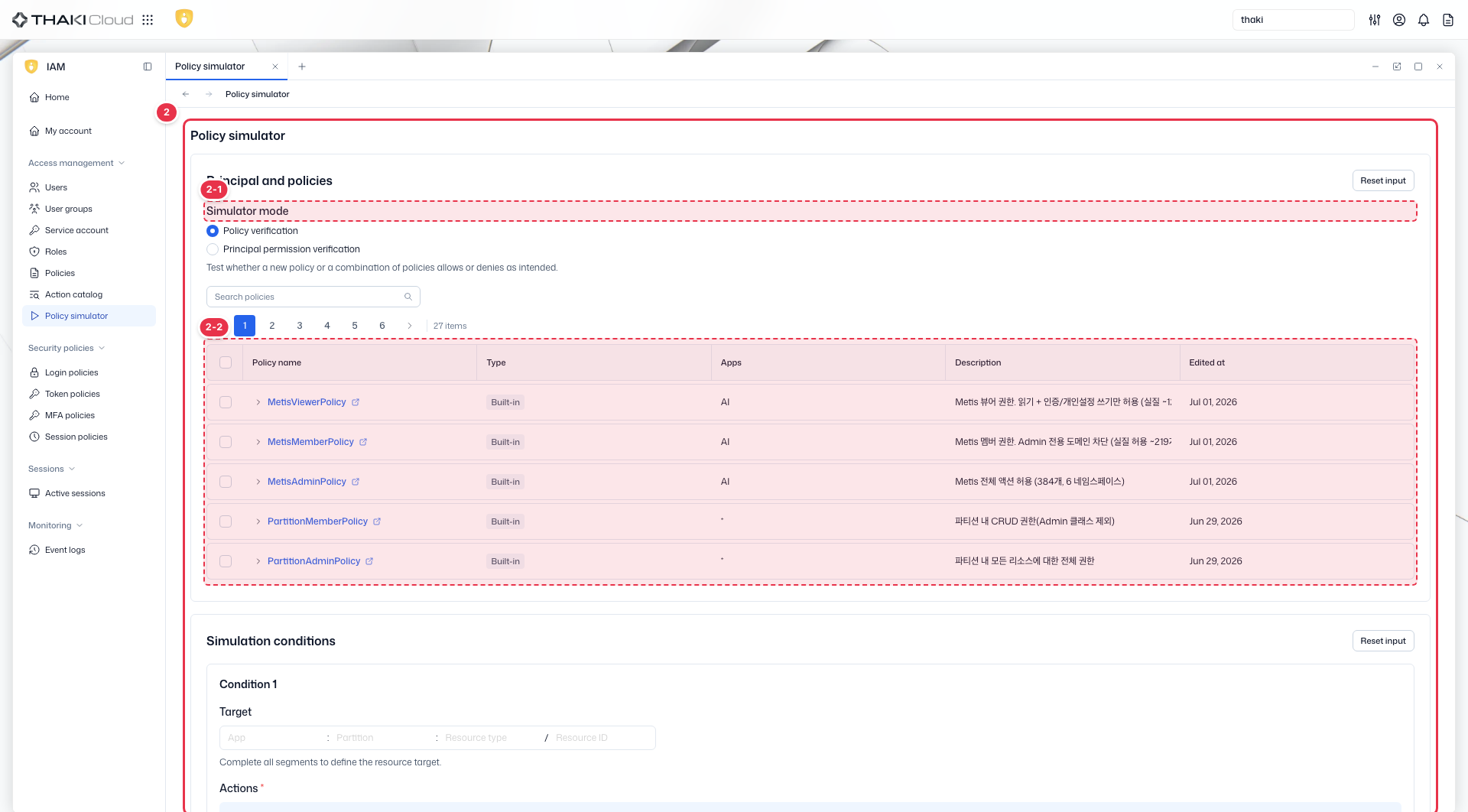Reset input for Principal and policies
This screenshot has height=812, width=1468.
tap(1383, 180)
